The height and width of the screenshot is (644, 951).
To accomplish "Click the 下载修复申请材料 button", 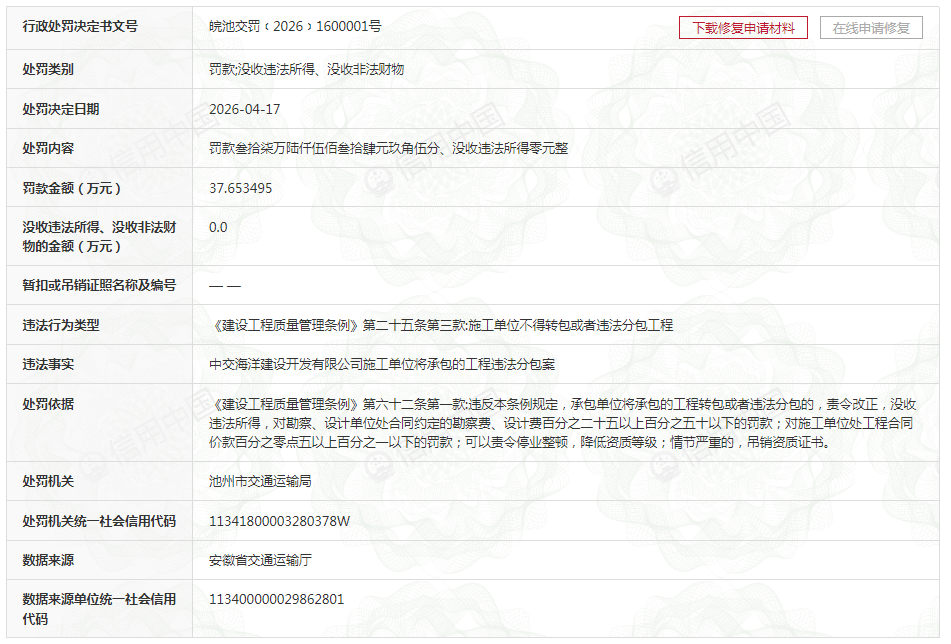I will (x=743, y=28).
